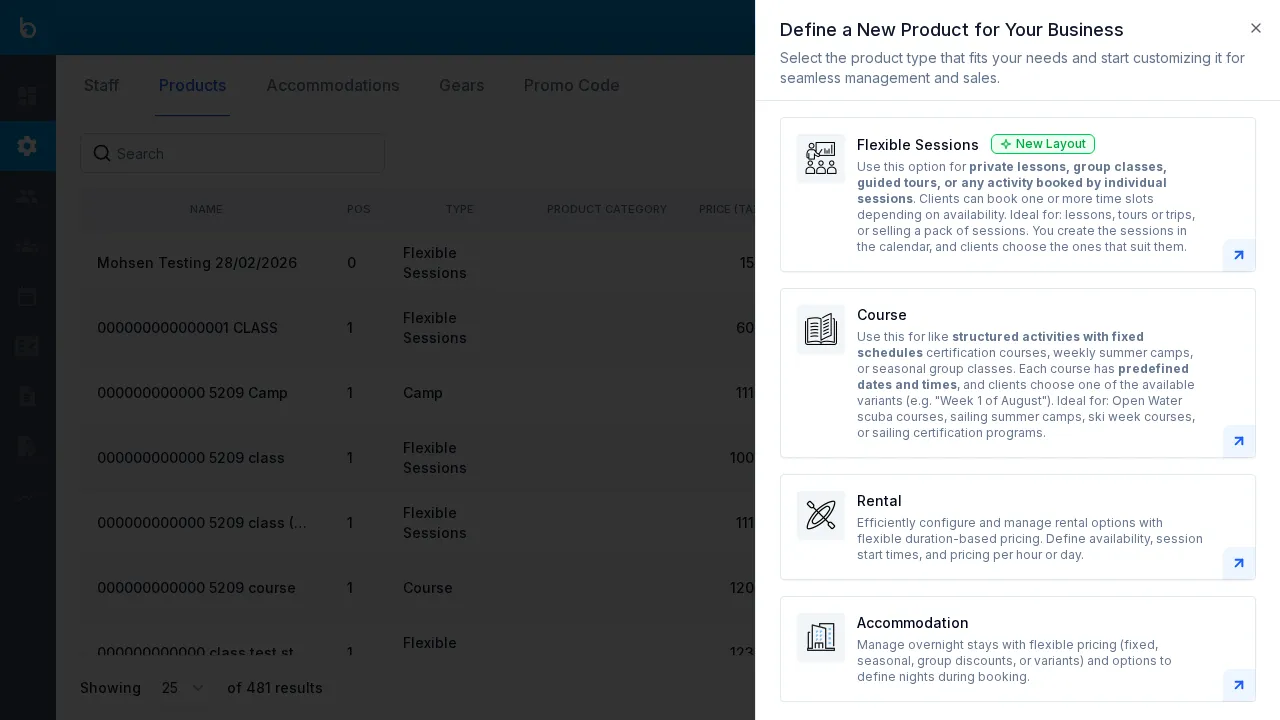Select the Flexible Sessions product type icon
This screenshot has height=720, width=1280.
pyautogui.click(x=821, y=158)
